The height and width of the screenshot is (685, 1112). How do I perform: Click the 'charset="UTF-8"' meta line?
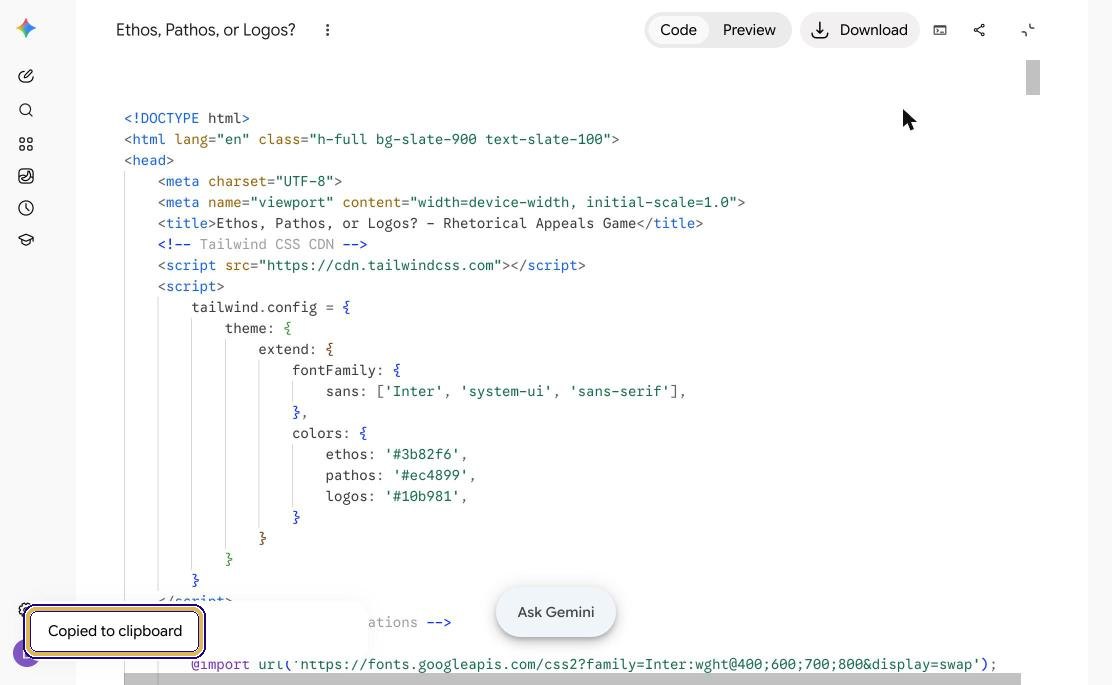pyautogui.click(x=250, y=182)
